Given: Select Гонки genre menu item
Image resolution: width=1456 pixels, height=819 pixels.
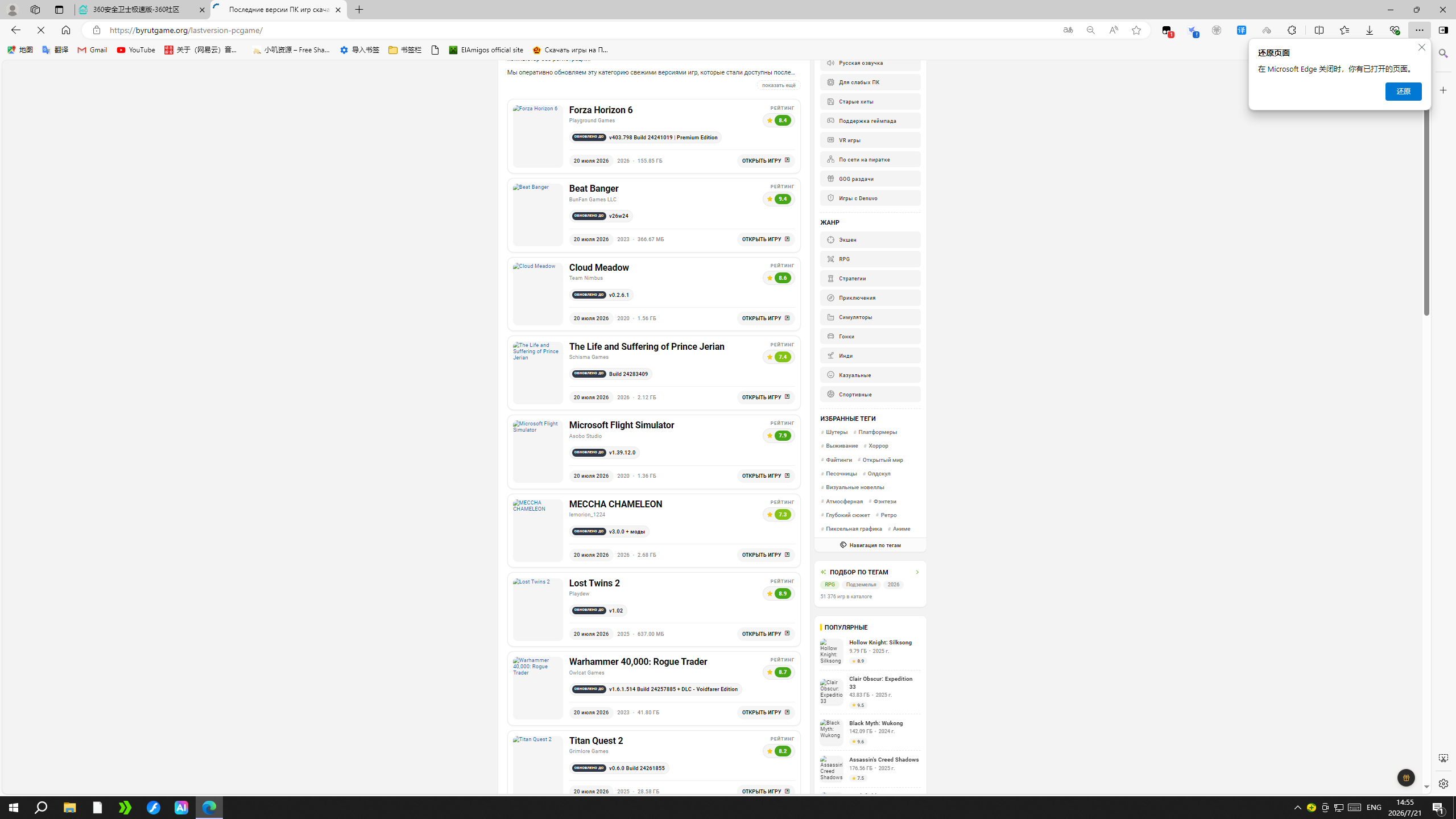Looking at the screenshot, I should coord(870,337).
